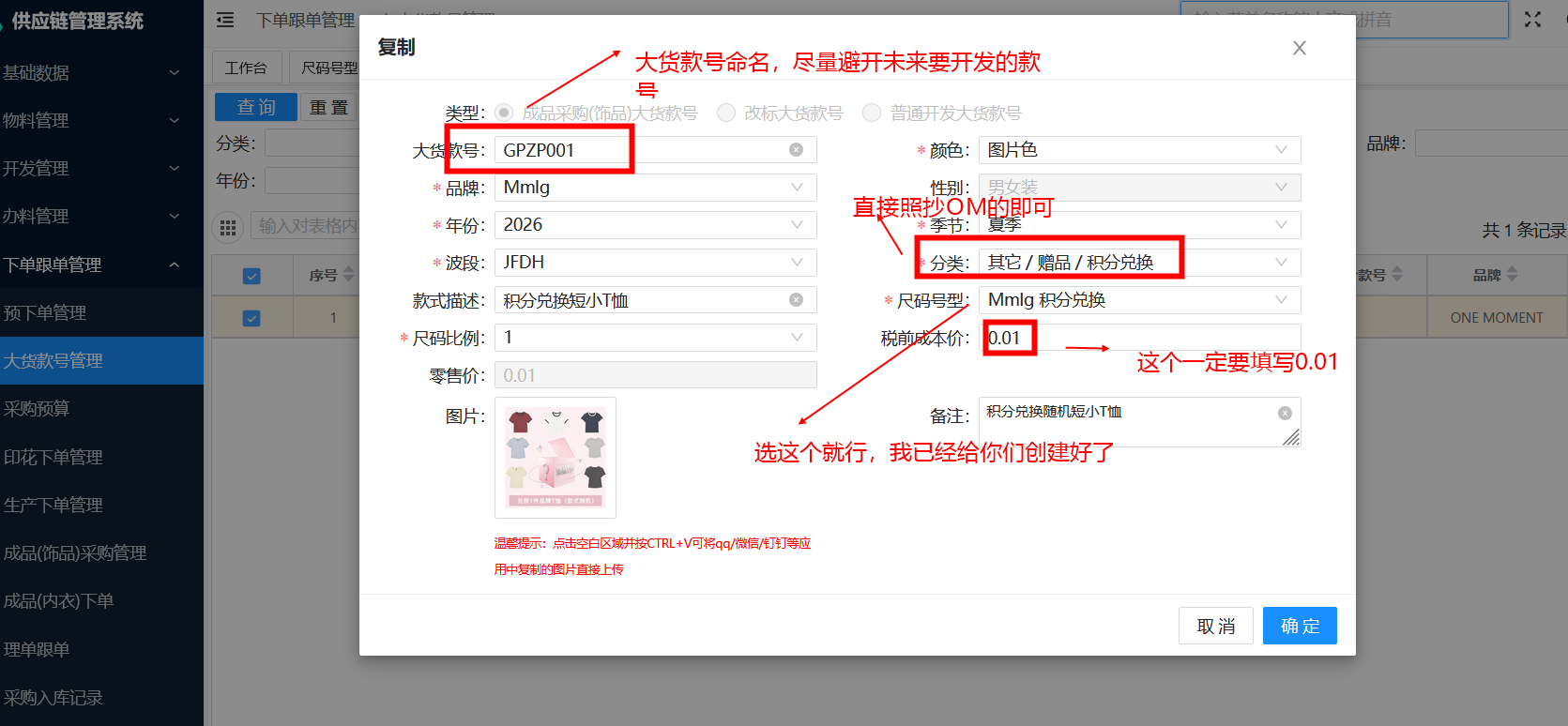Clear the 款式描述 field with its clear icon
The width and height of the screenshot is (1568, 726).
[x=796, y=300]
